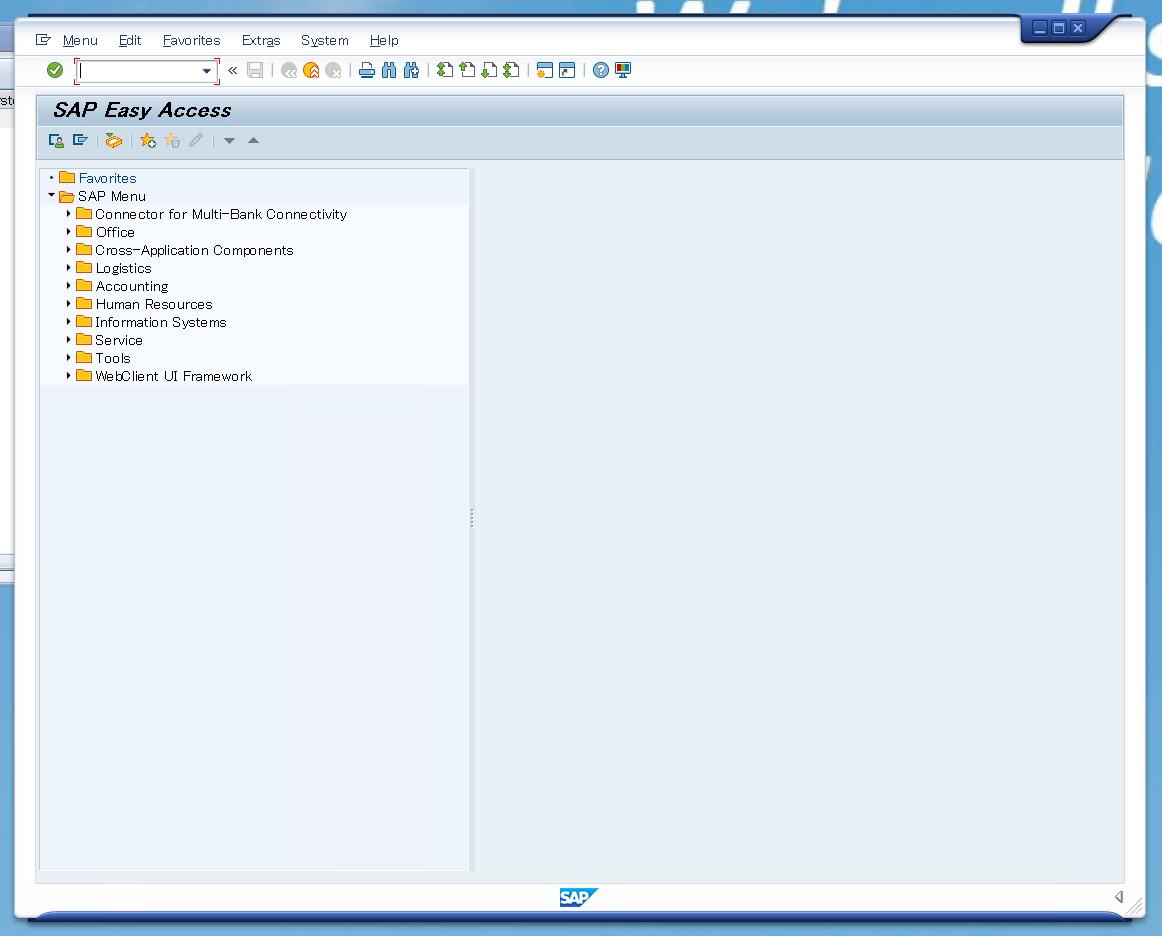This screenshot has width=1162, height=936.
Task: Open the command field history dropdown
Action: [x=207, y=71]
